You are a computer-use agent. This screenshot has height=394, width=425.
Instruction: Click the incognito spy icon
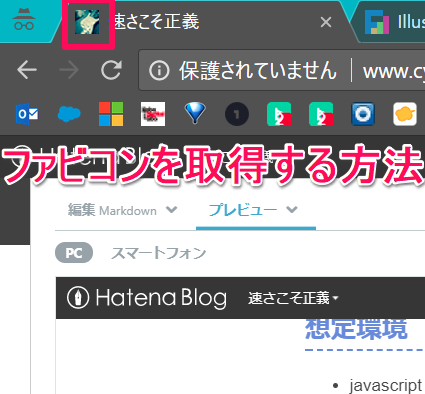coord(24,19)
